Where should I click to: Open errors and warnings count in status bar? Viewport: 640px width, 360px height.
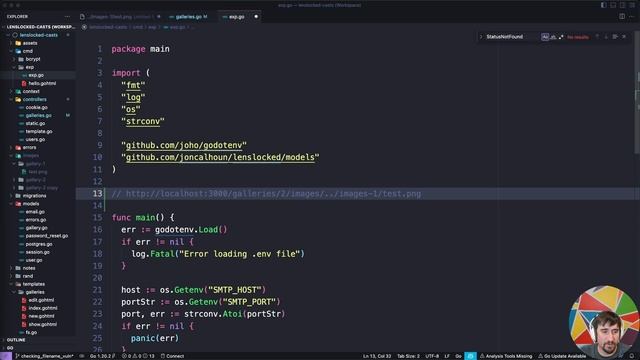pyautogui.click(x=138, y=356)
